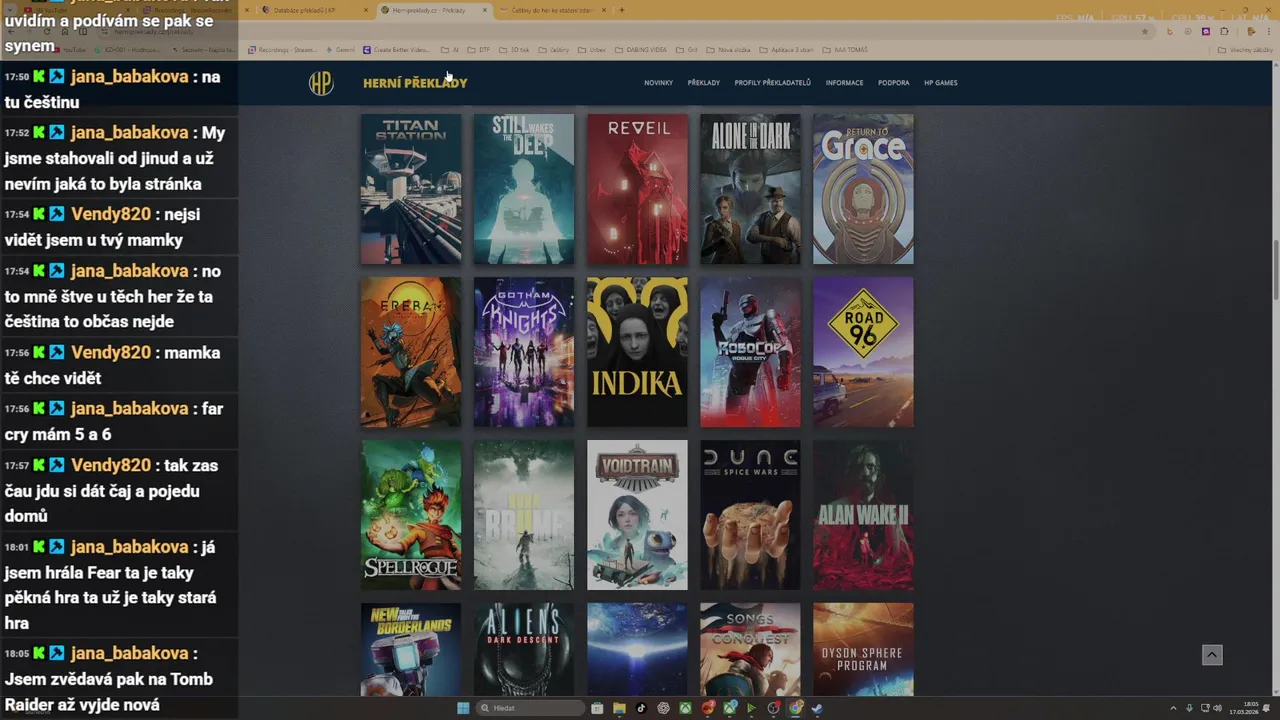This screenshot has height=720, width=1280.
Task: Open the Dyson Sphere Program cover
Action: pos(863,650)
